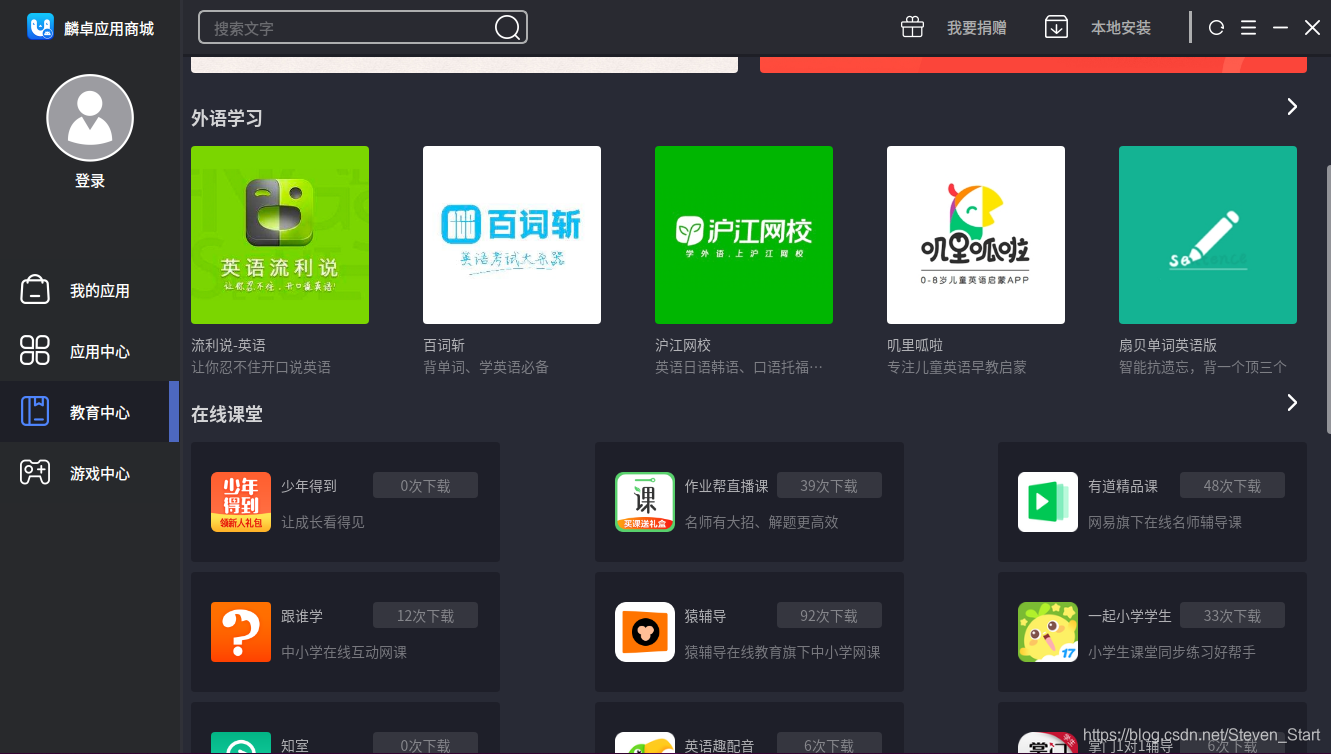The width and height of the screenshot is (1331, 754).
Task: Click the gift box donation icon
Action: (912, 27)
